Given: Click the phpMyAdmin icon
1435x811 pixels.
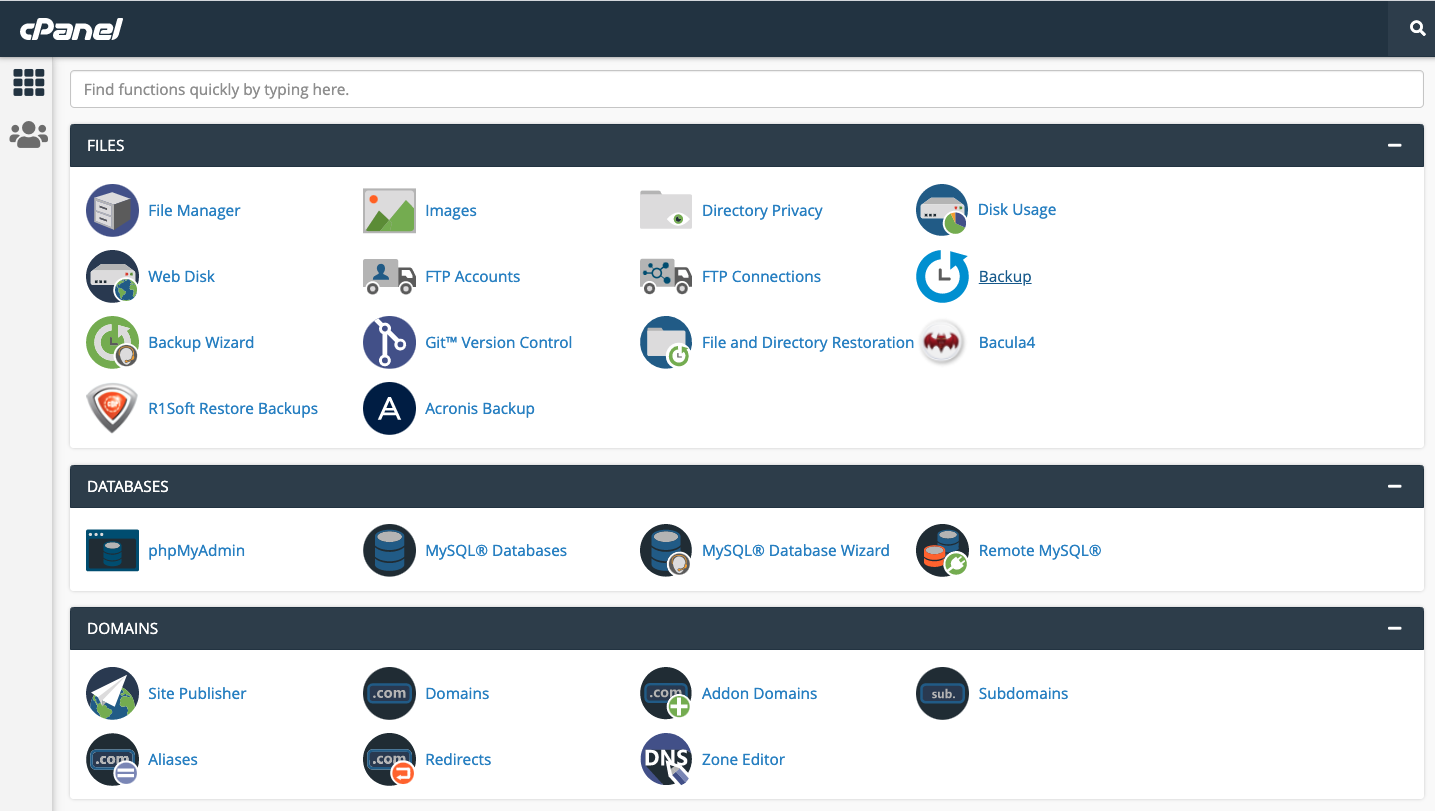Looking at the screenshot, I should tap(112, 550).
